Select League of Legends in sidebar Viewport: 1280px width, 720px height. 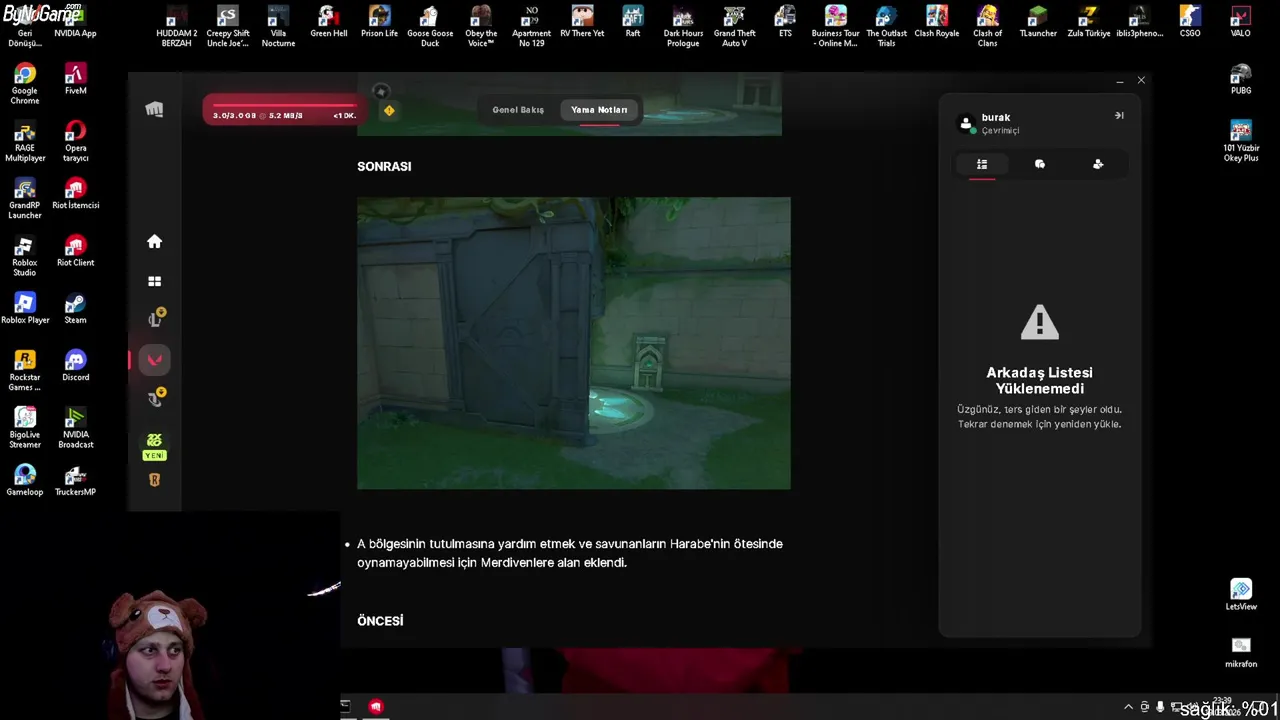point(154,318)
